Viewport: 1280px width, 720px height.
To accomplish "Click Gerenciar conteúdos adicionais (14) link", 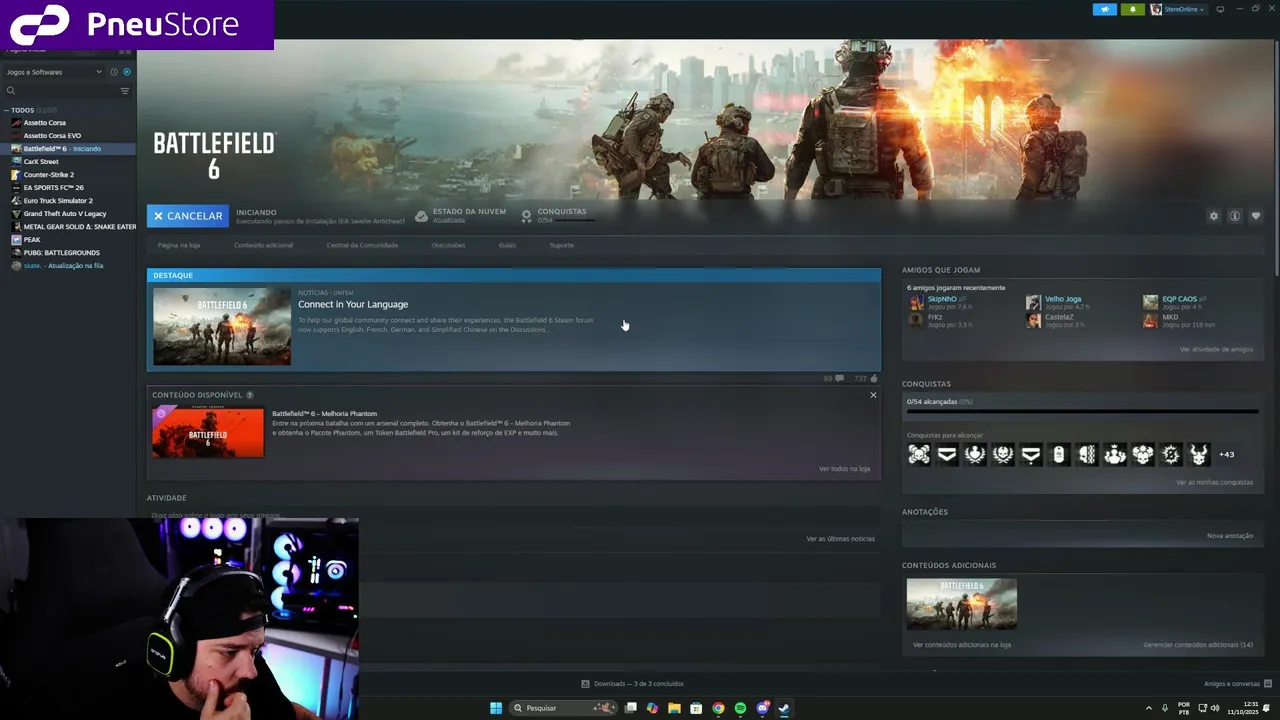I will [x=1198, y=645].
